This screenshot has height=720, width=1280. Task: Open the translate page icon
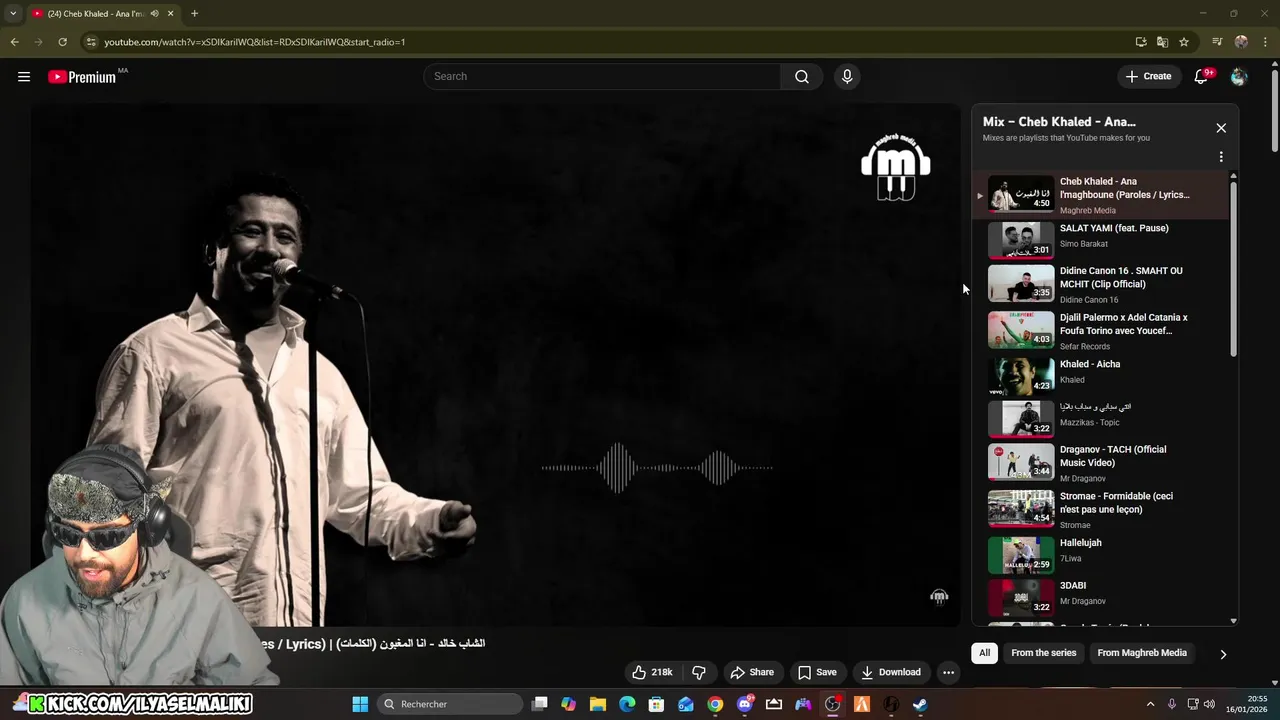(1162, 42)
